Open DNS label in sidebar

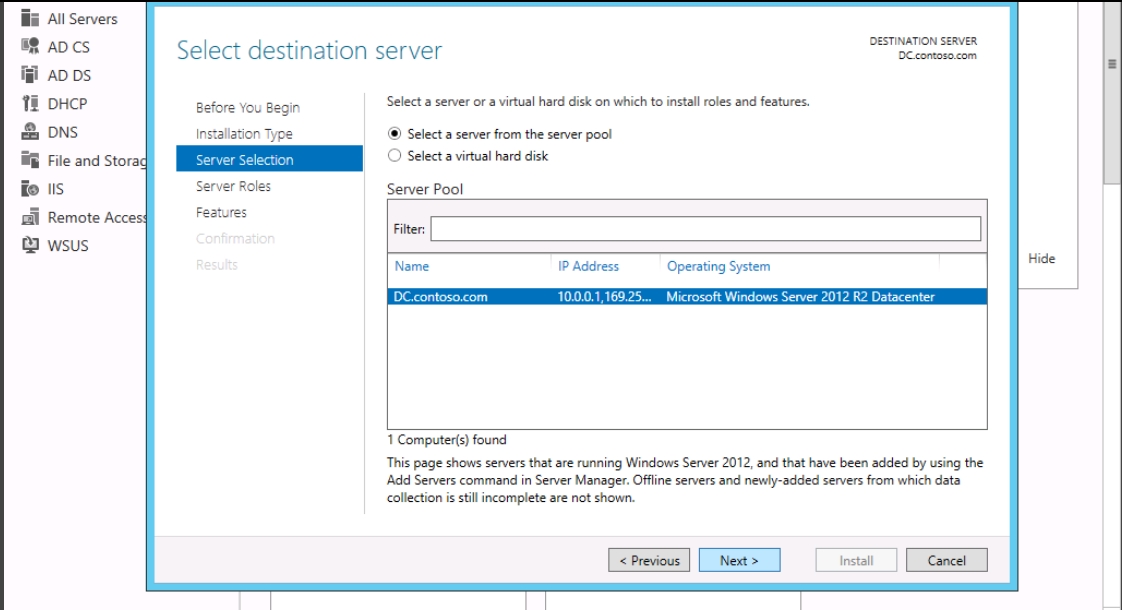tap(63, 132)
